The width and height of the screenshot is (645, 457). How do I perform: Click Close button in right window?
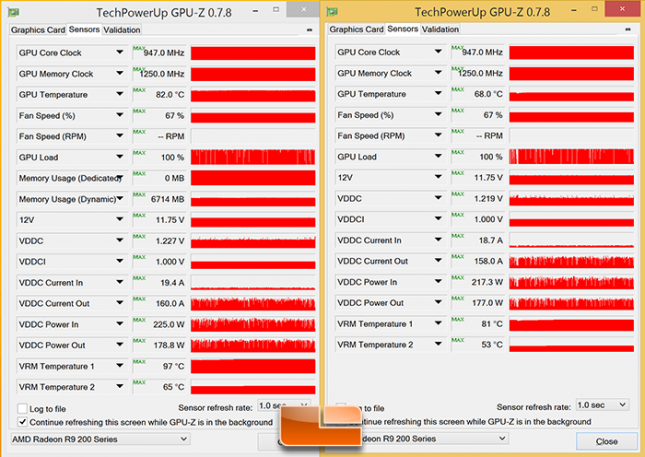point(607,441)
